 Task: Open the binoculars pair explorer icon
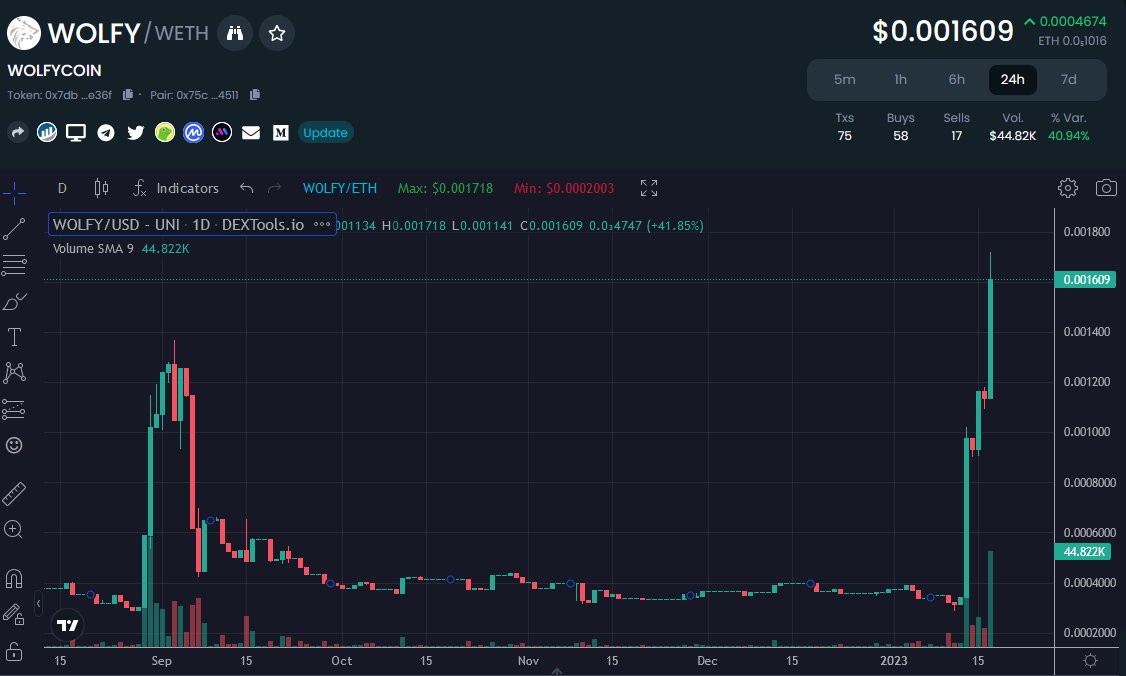coord(235,33)
